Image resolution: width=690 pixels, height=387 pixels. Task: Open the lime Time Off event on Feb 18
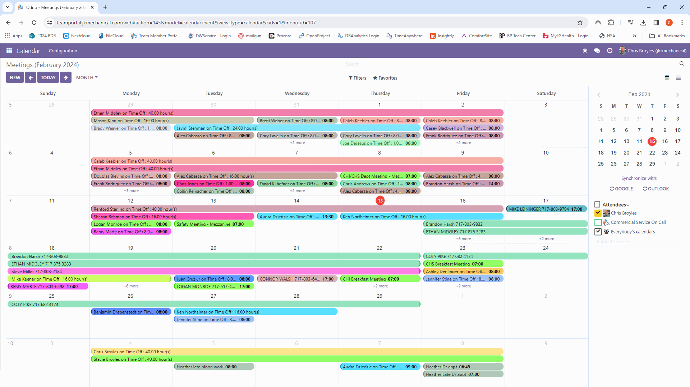[89, 279]
